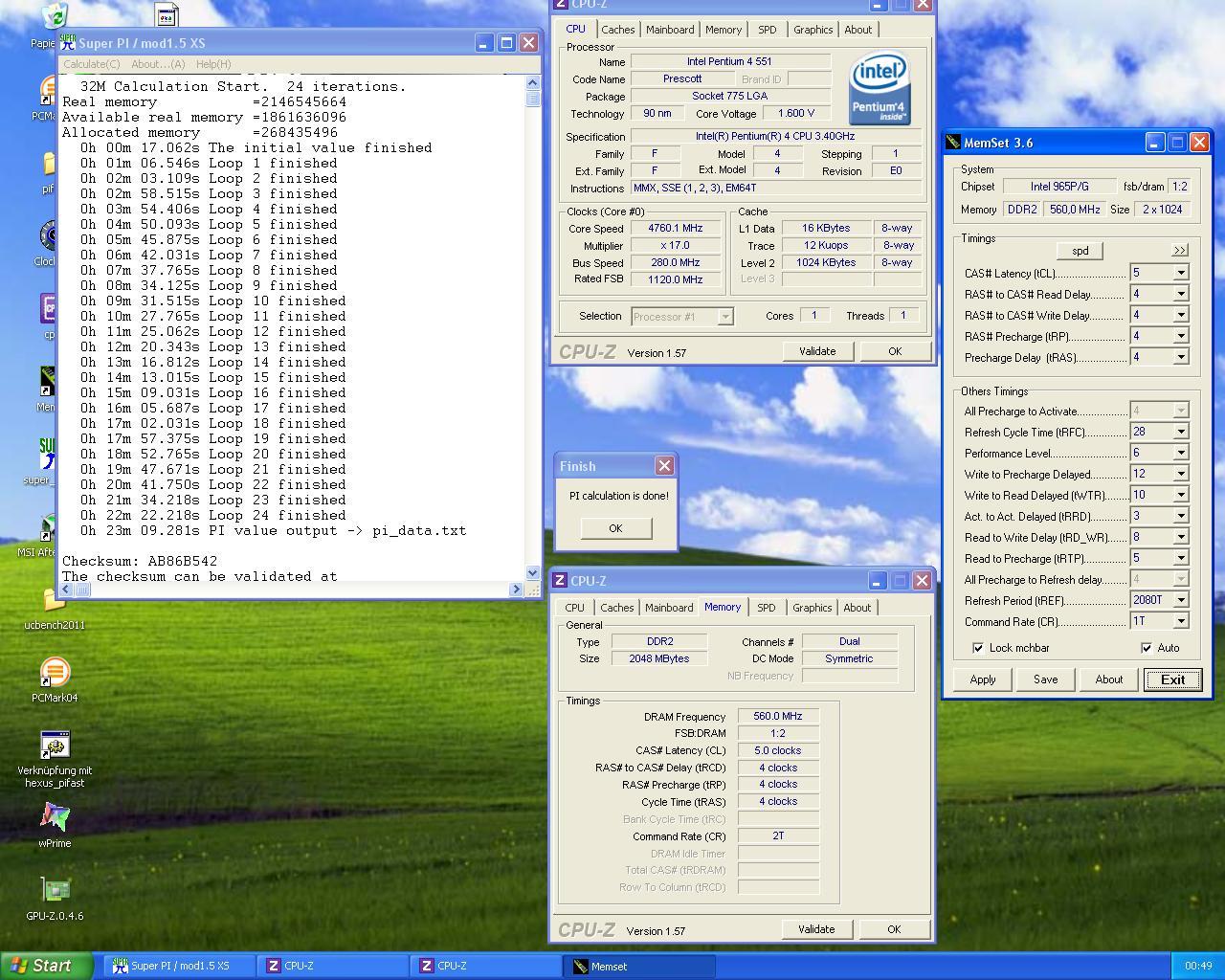Image resolution: width=1225 pixels, height=980 pixels.
Task: Click Super PI vertical scrollbar down arrow
Action: [533, 573]
